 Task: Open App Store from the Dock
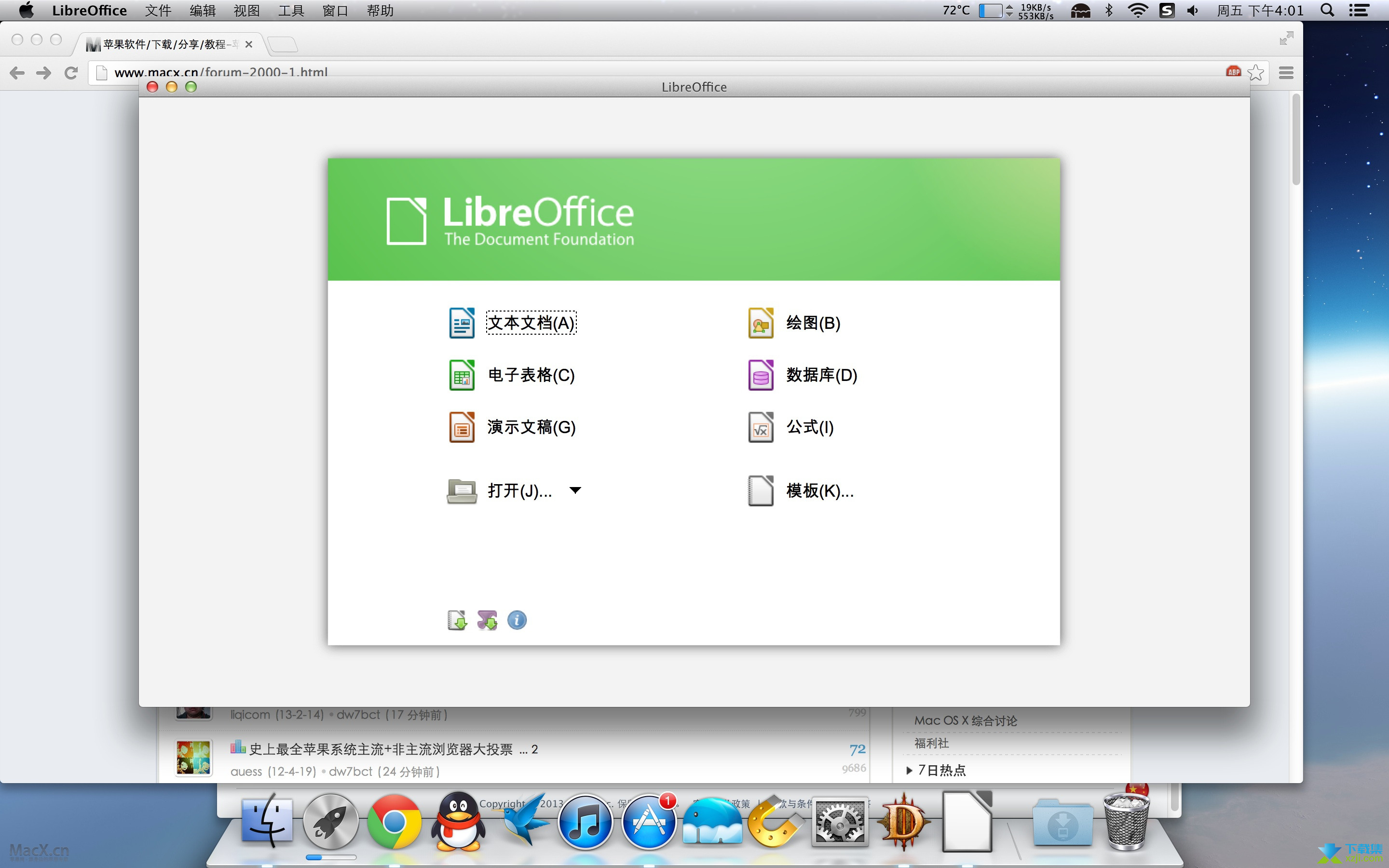[x=649, y=822]
